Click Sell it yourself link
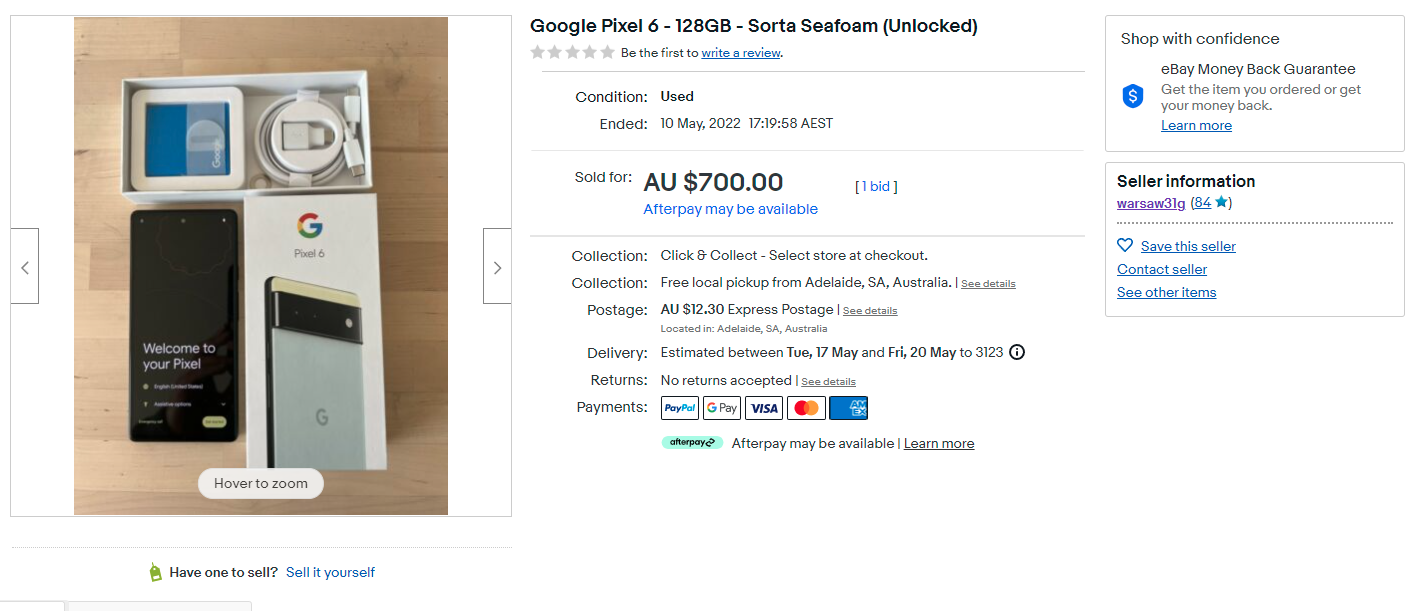The image size is (1411, 611). point(330,572)
